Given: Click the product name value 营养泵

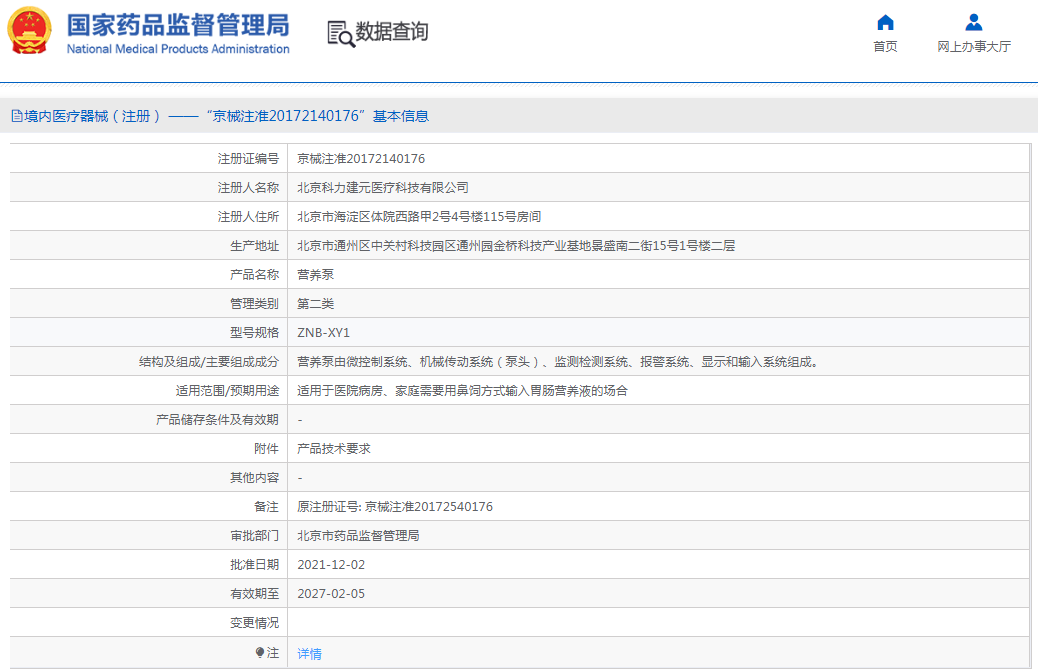Looking at the screenshot, I should tap(315, 274).
